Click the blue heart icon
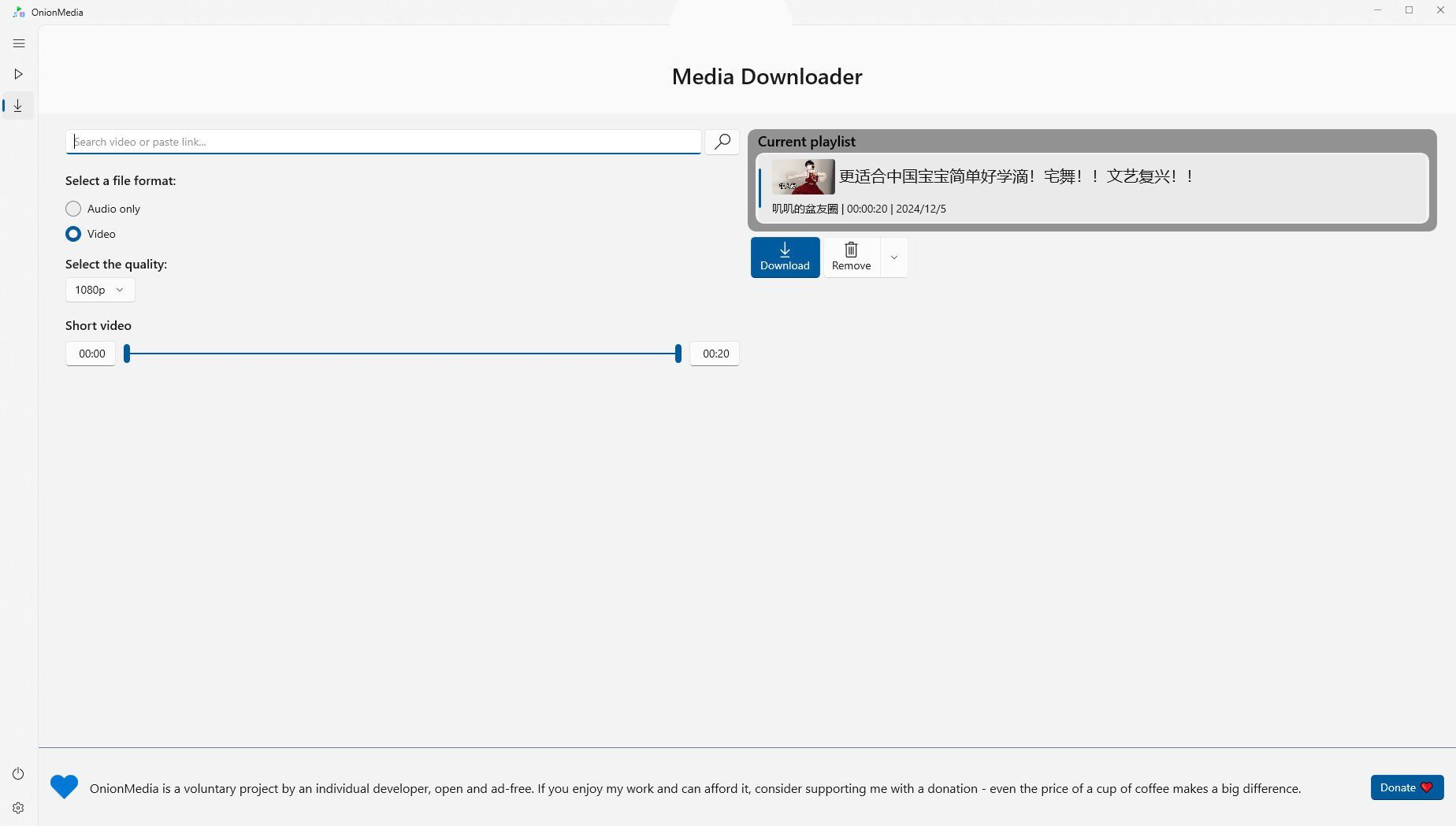This screenshot has height=826, width=1456. click(64, 787)
